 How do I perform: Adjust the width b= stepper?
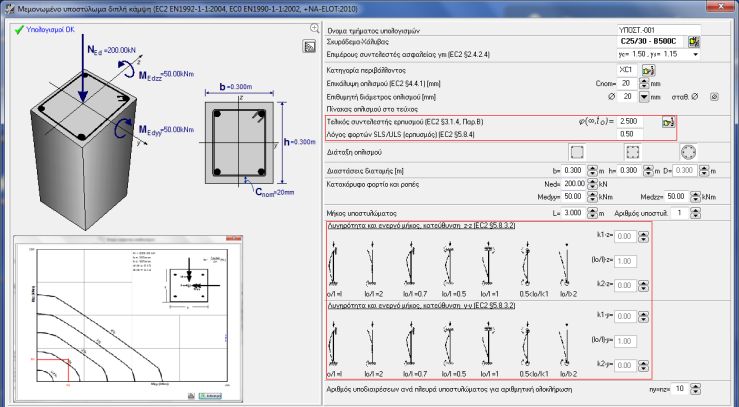pyautogui.click(x=592, y=171)
